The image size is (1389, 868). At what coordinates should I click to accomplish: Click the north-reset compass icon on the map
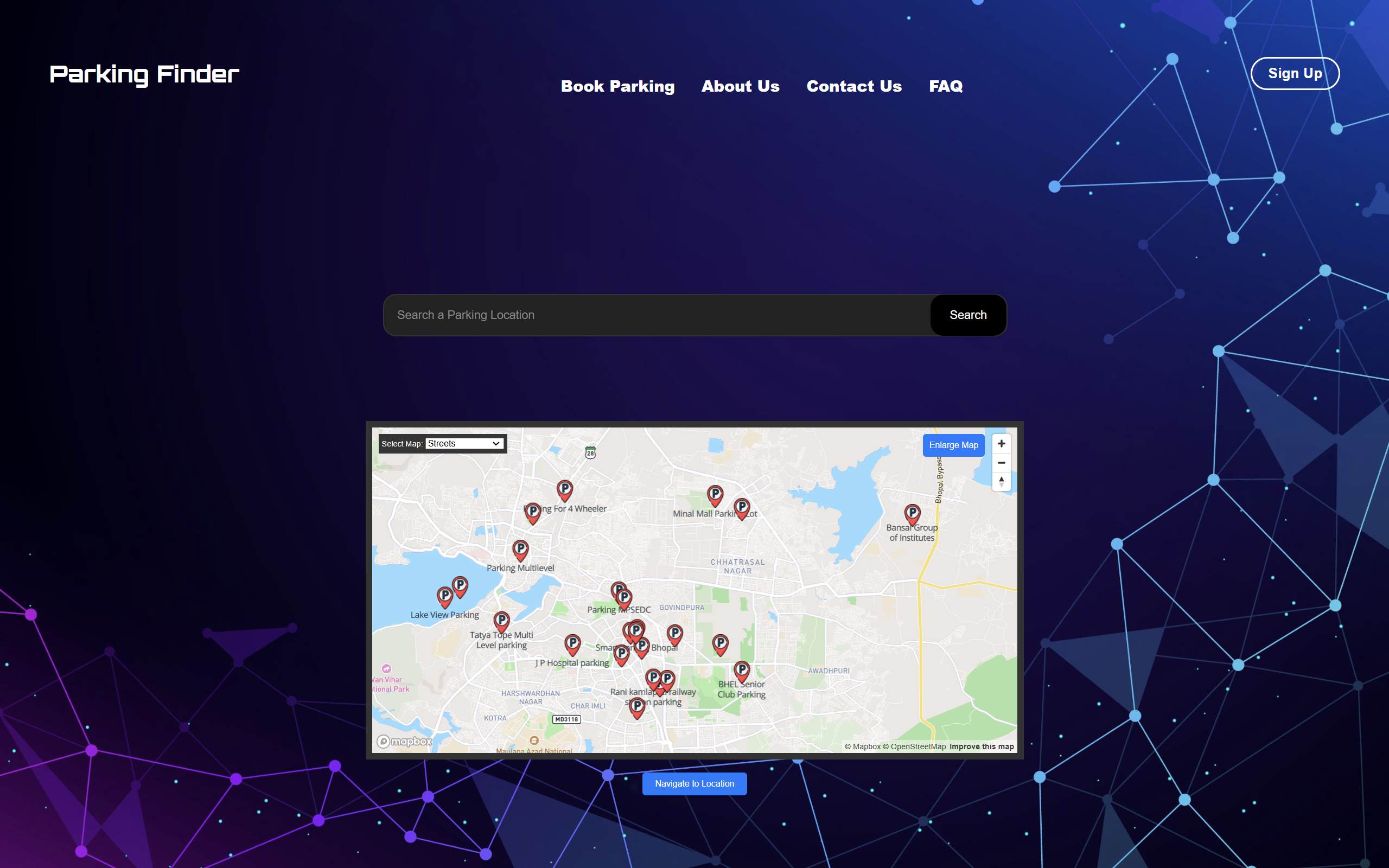tap(1000, 482)
